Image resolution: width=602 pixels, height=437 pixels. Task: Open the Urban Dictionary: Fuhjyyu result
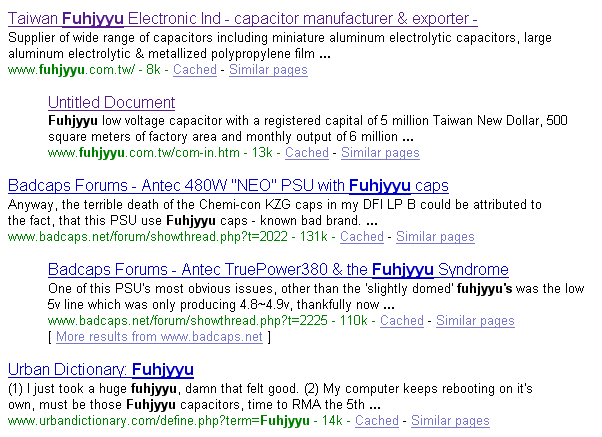101,369
